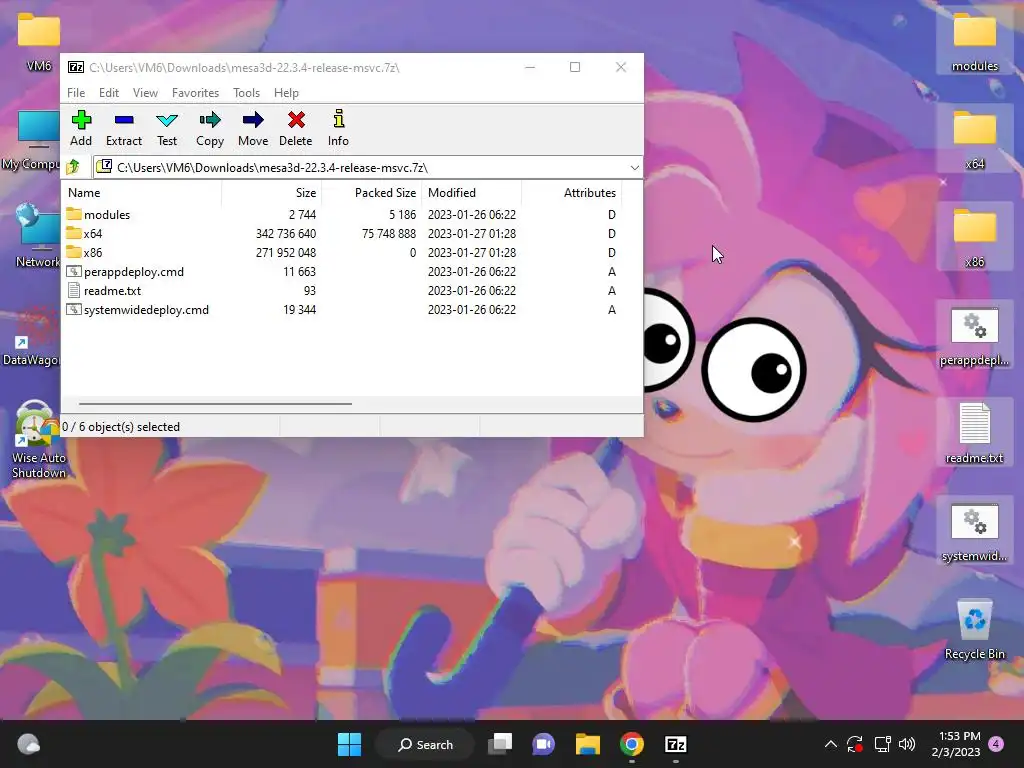The width and height of the screenshot is (1024, 768).
Task: Open Info for the archive
Action: 338,128
